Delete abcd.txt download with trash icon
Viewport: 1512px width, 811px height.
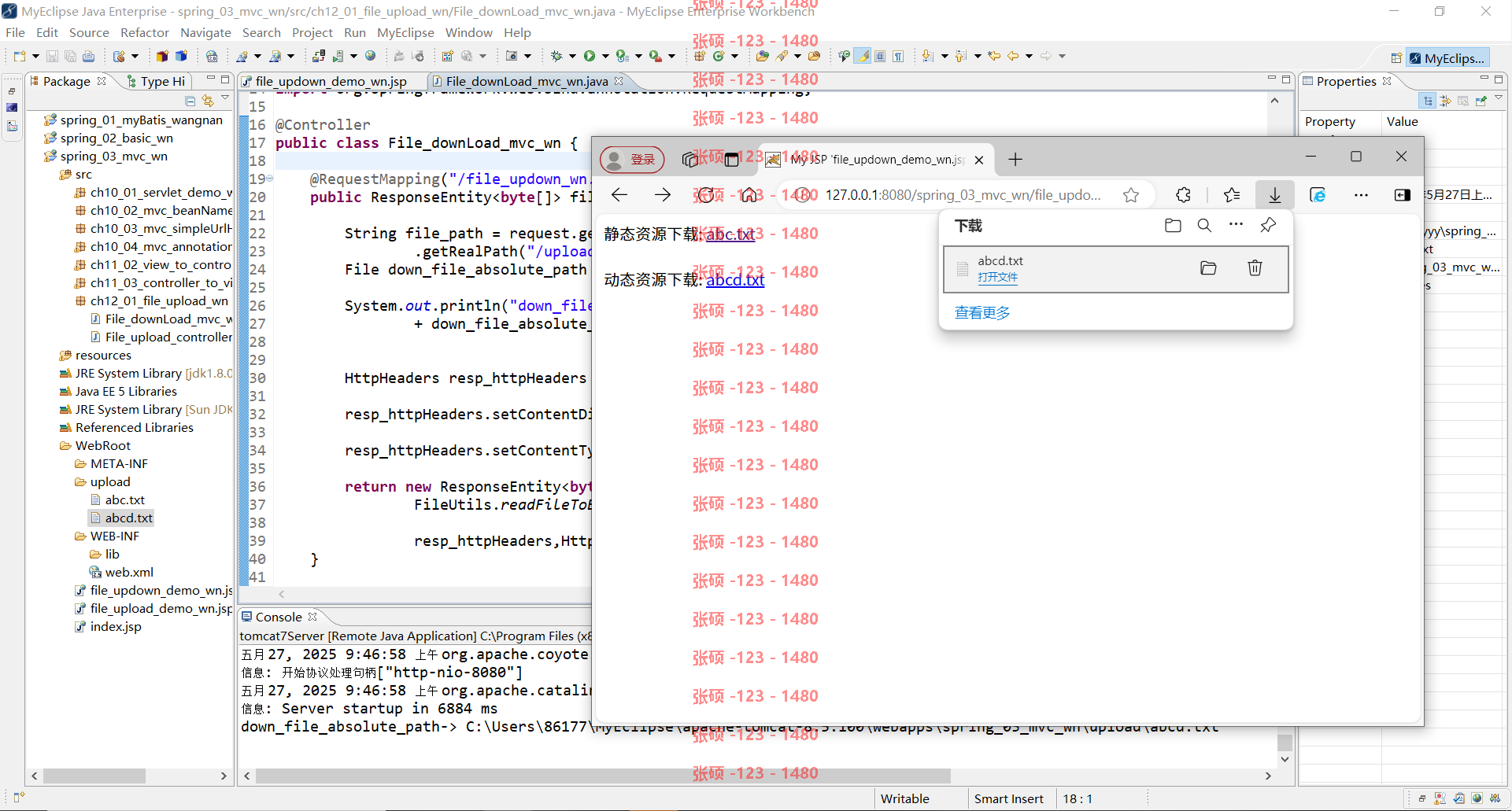pos(1255,268)
